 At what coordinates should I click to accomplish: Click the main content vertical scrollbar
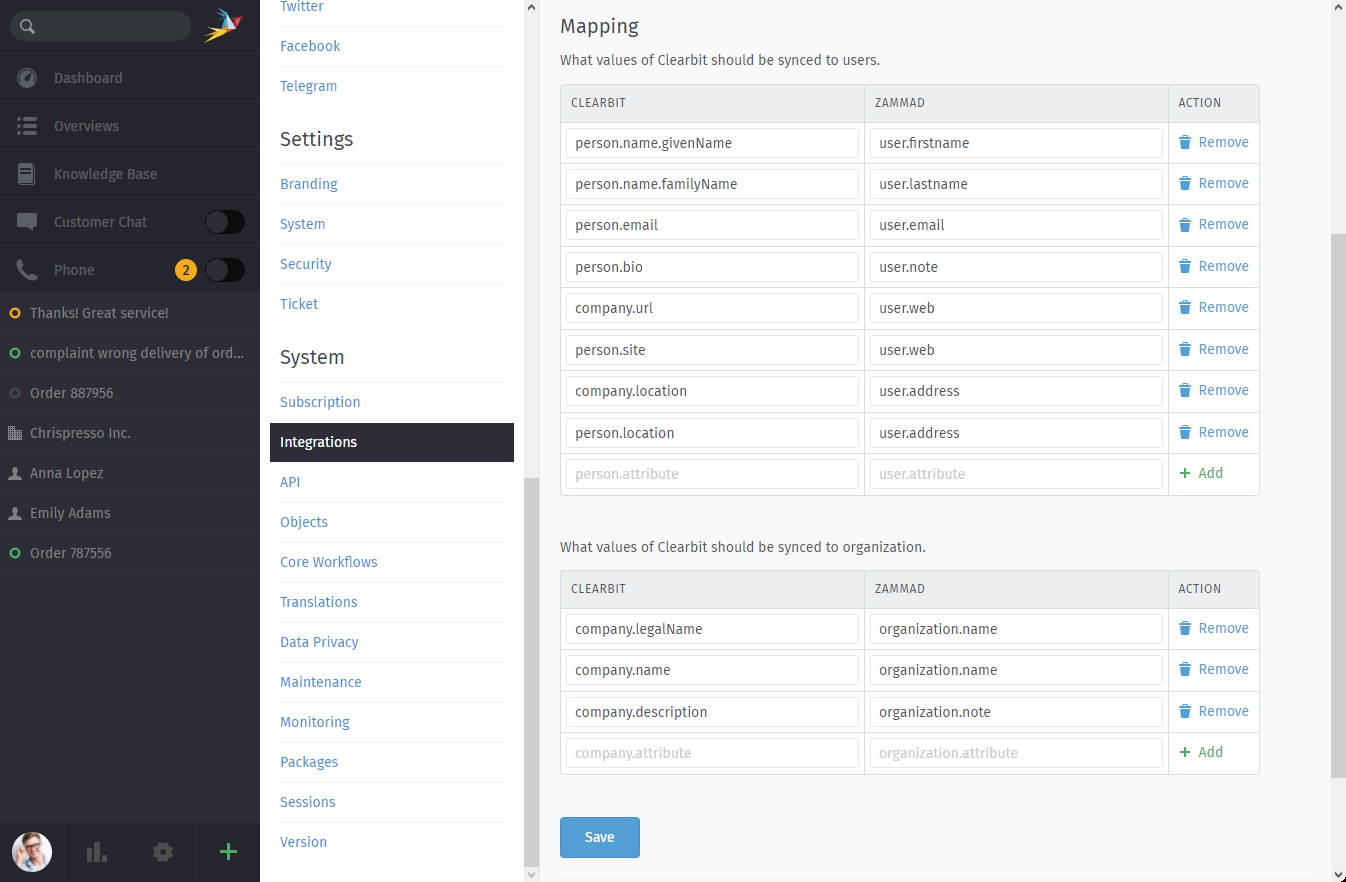1338,506
